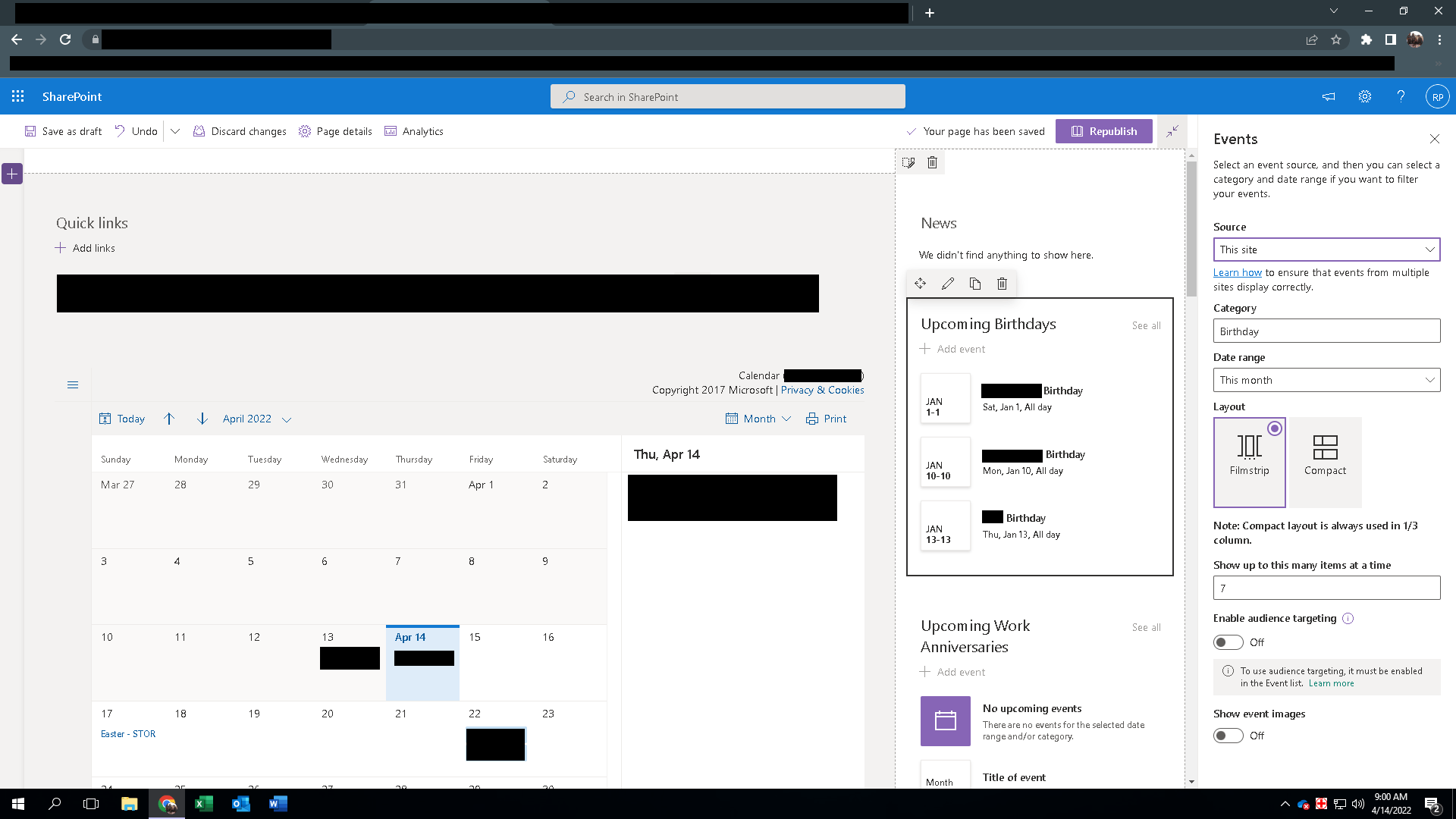Click Today in the calendar
This screenshot has height=819, width=1456.
coord(122,419)
